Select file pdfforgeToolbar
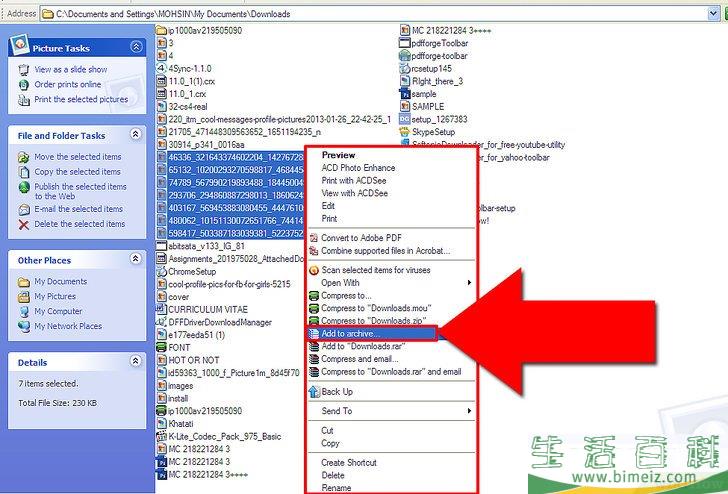The image size is (728, 494). pyautogui.click(x=440, y=43)
